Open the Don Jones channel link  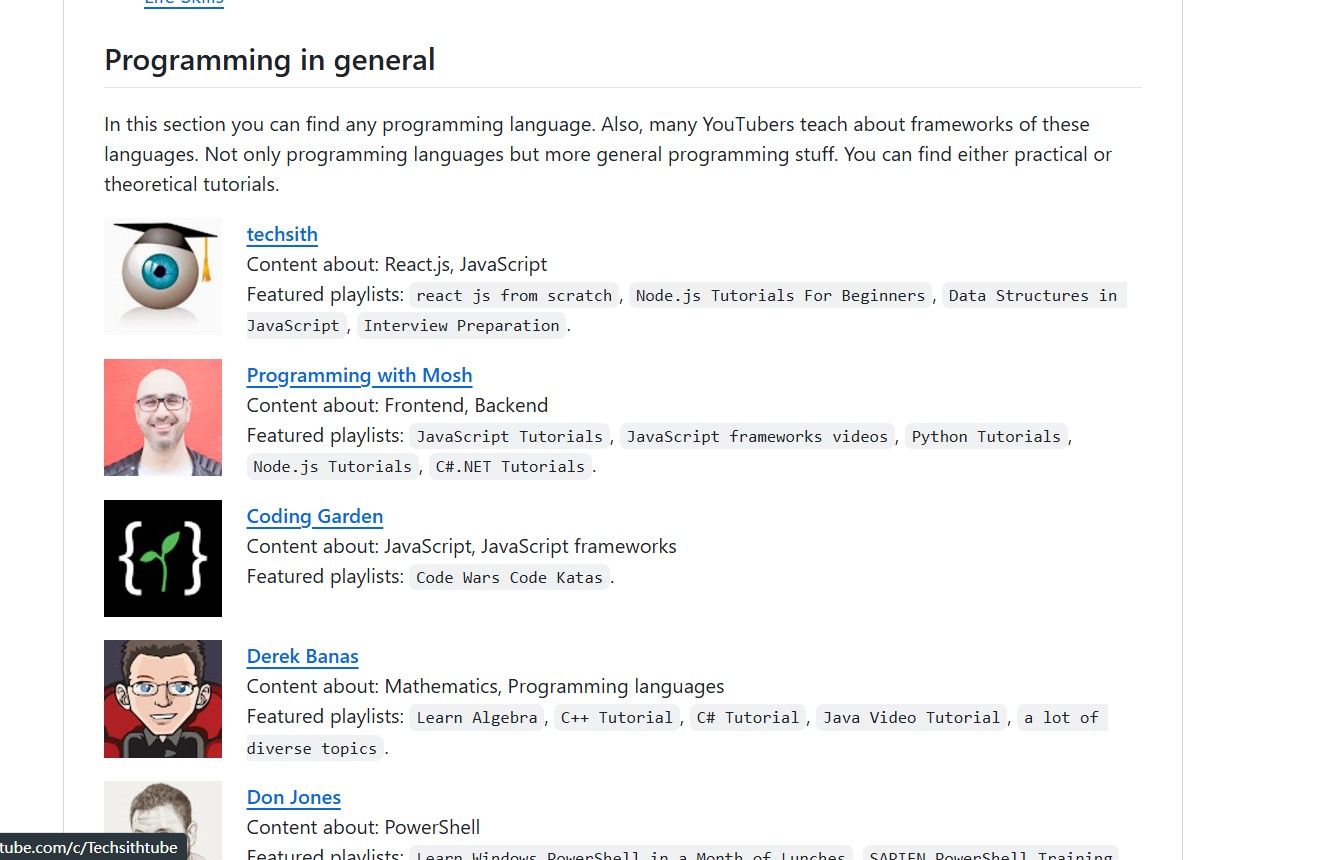[294, 797]
